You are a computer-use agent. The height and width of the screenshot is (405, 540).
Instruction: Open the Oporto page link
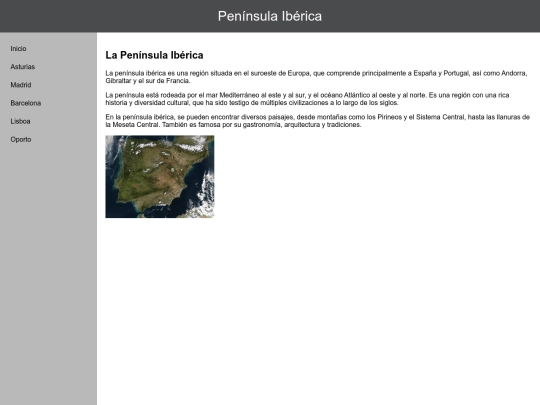[x=21, y=139]
